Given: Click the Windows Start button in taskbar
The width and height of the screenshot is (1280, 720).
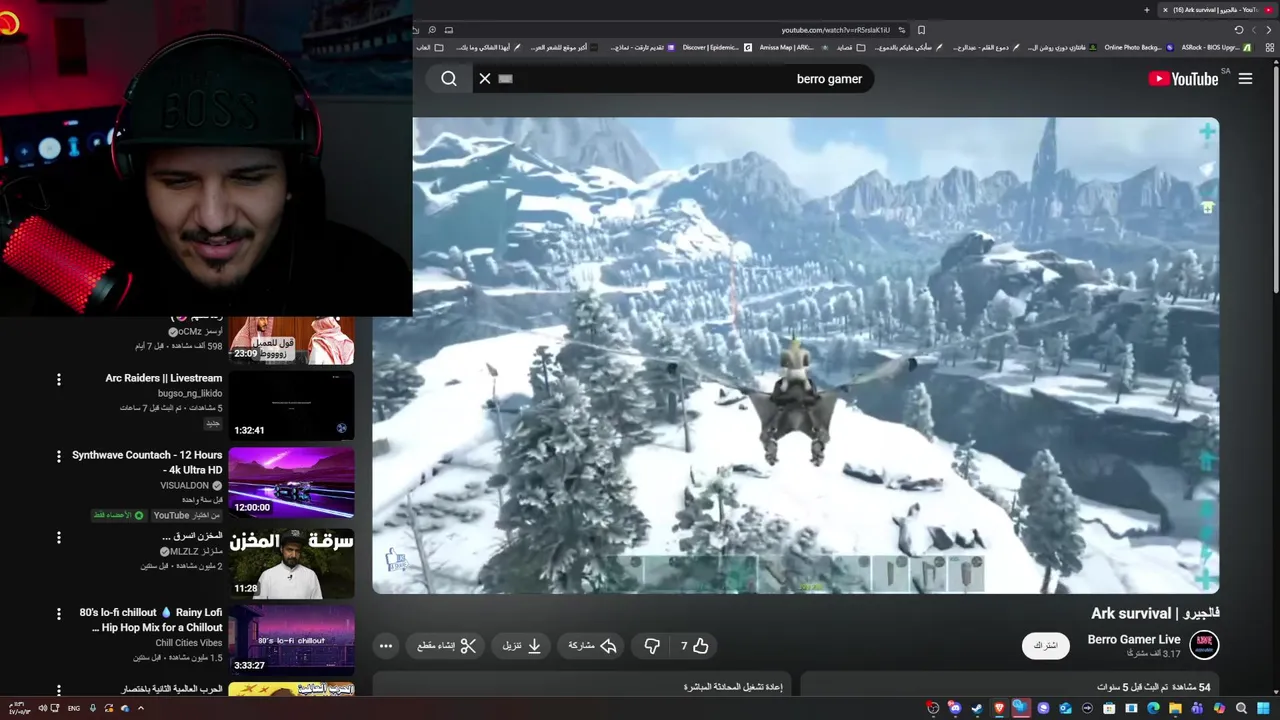Looking at the screenshot, I should tap(1263, 708).
